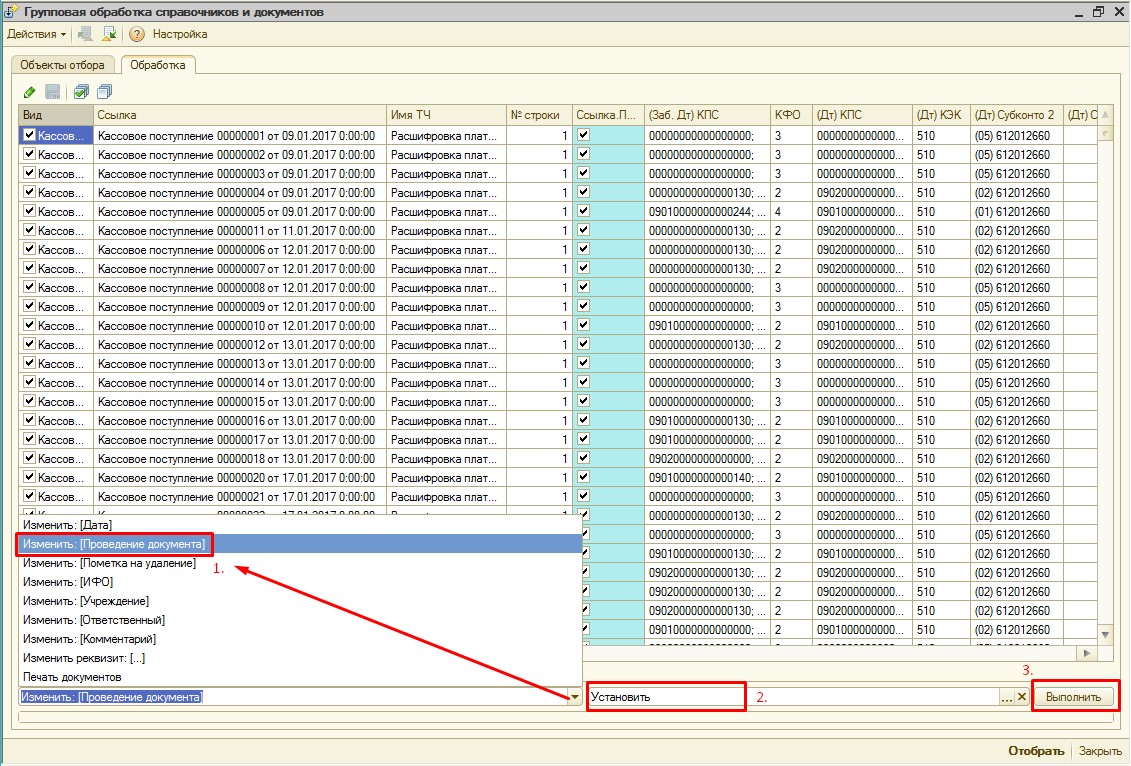Click the ellipsis value selection button
The height and width of the screenshot is (766, 1131).
click(1006, 697)
